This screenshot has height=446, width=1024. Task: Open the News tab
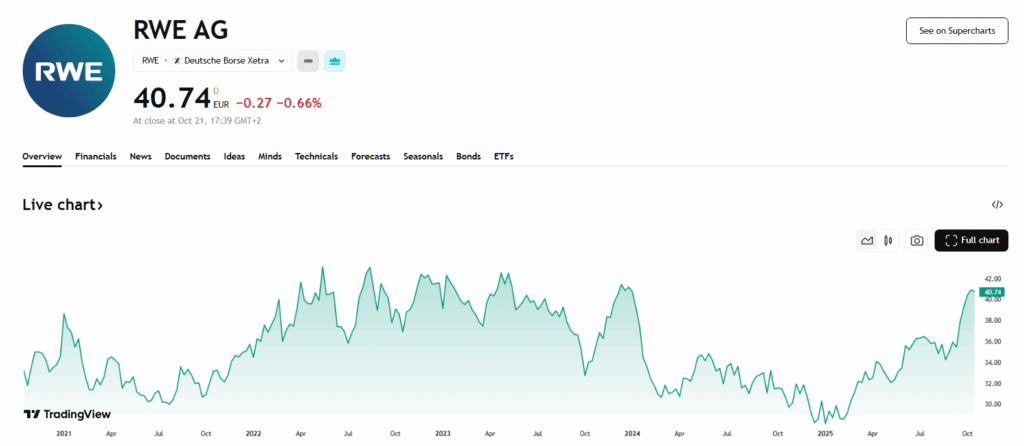point(141,157)
